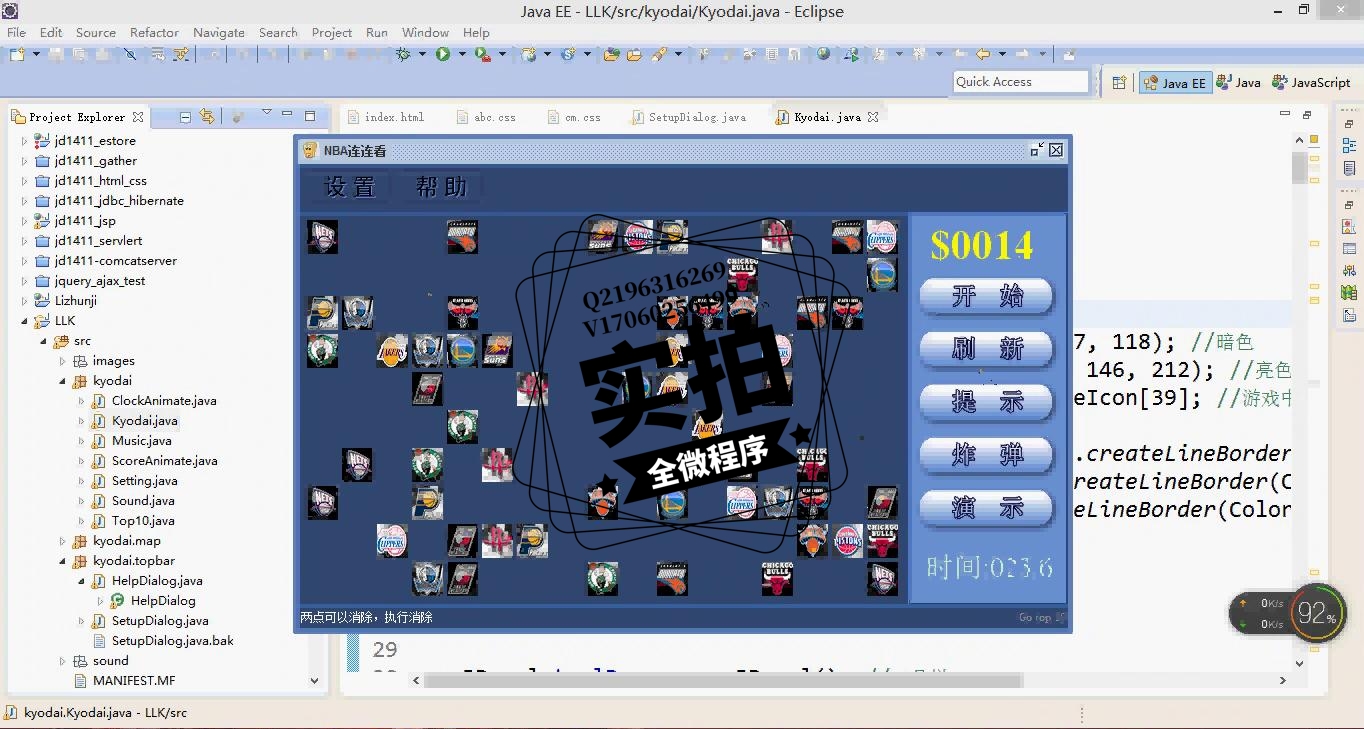The height and width of the screenshot is (729, 1364).
Task: Switch to Java perspective
Action: point(1238,83)
